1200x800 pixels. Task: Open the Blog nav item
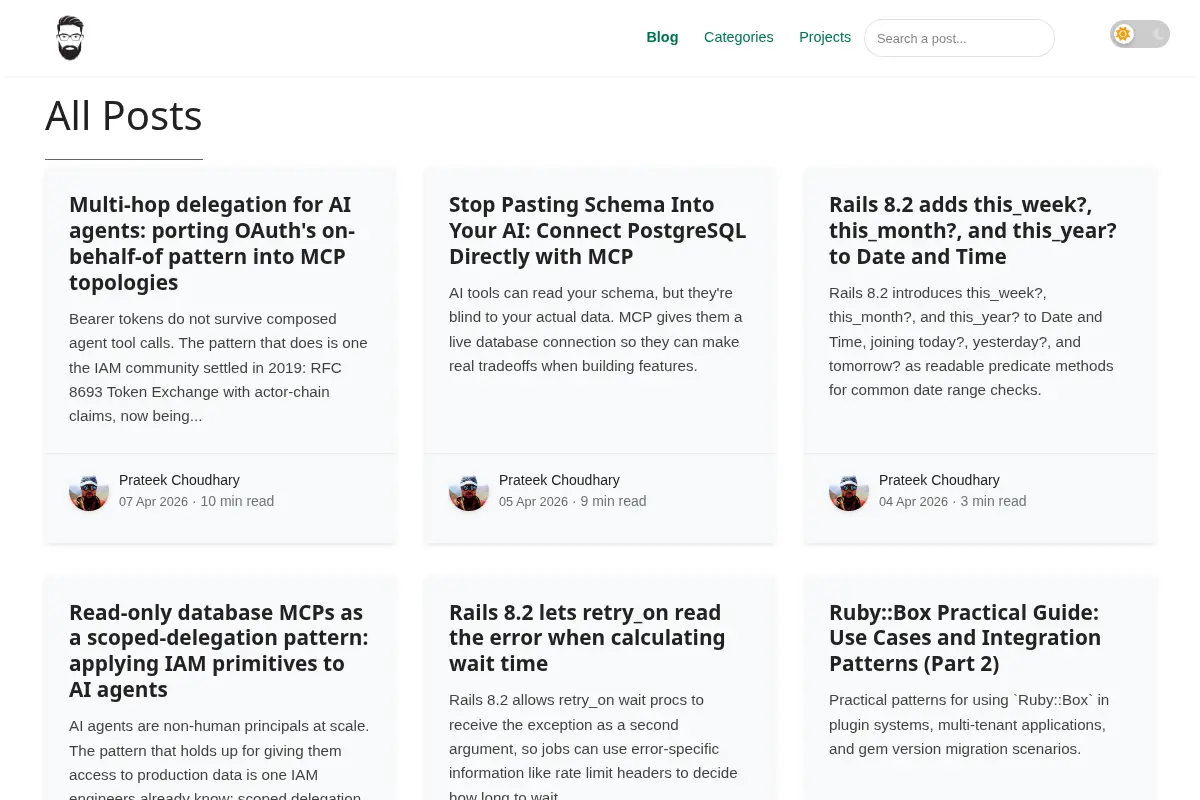pyautogui.click(x=662, y=37)
